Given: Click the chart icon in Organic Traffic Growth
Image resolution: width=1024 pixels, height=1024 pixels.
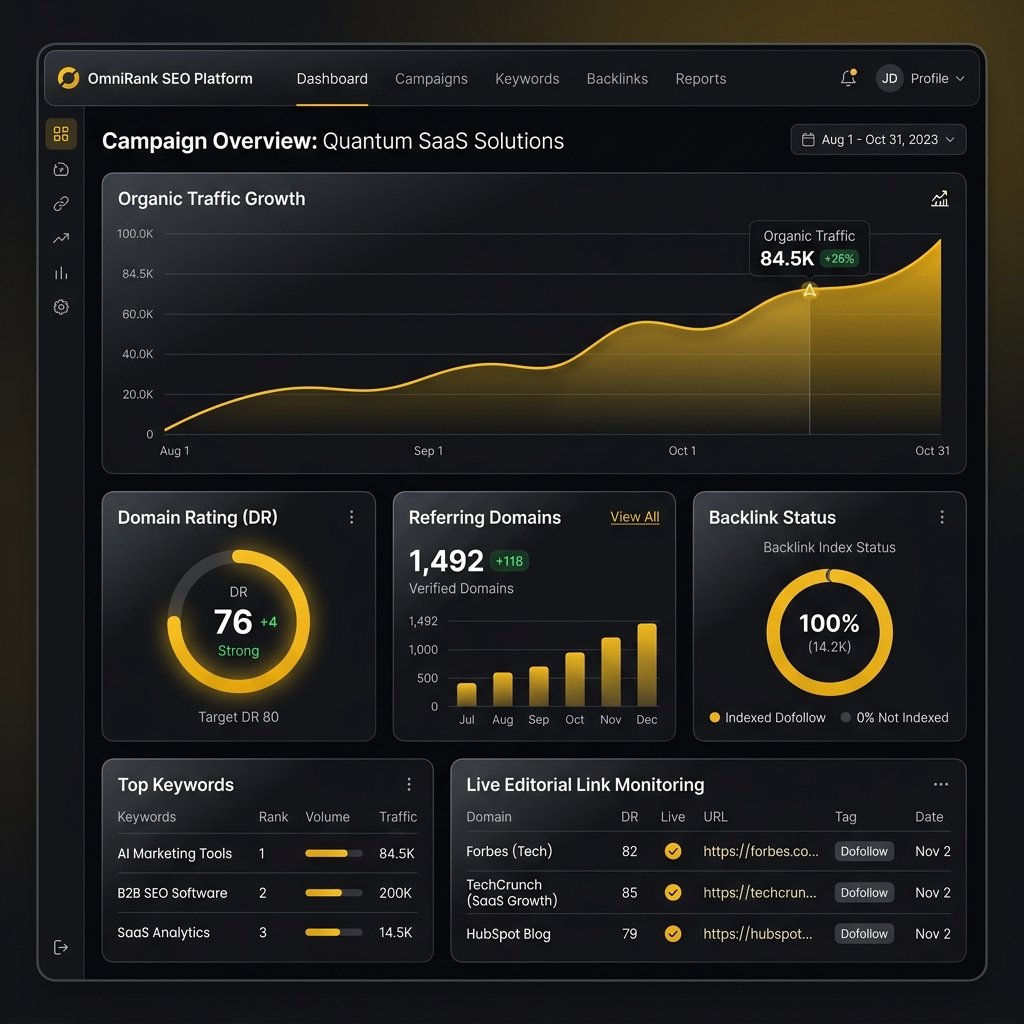Looking at the screenshot, I should pos(939,199).
